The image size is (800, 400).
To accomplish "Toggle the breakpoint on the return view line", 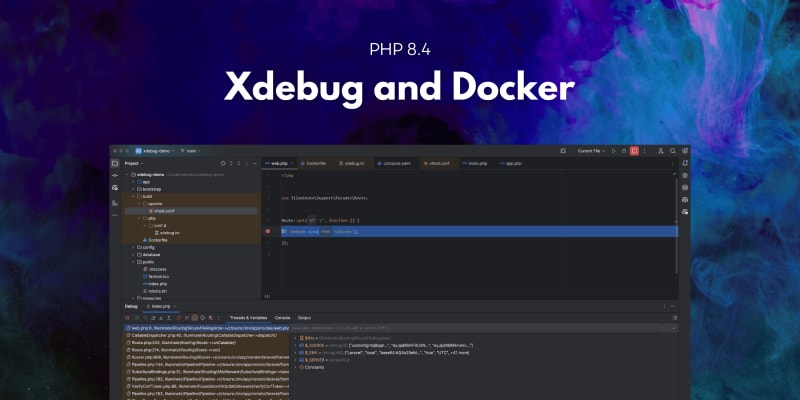I will [267, 231].
